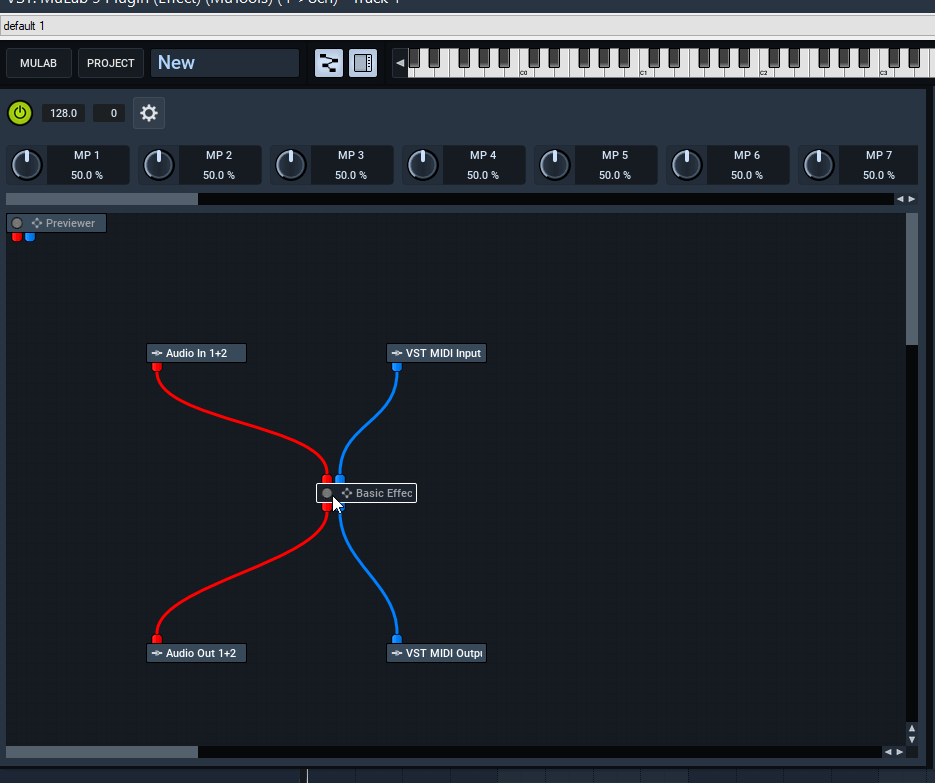Click the 128.0 tempo field

click(x=63, y=113)
